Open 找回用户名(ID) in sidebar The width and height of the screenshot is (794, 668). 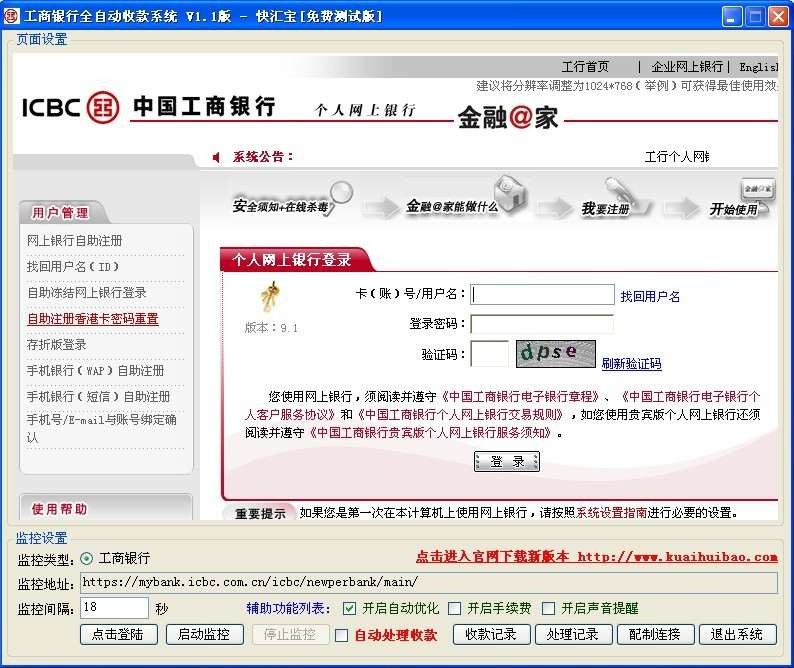(x=73, y=266)
